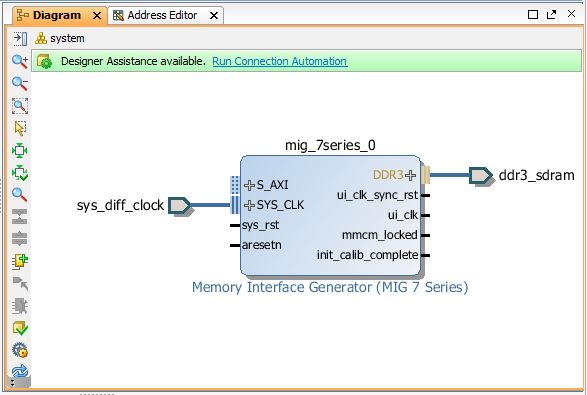Click the ddr3_sdram external port symbol

point(481,175)
